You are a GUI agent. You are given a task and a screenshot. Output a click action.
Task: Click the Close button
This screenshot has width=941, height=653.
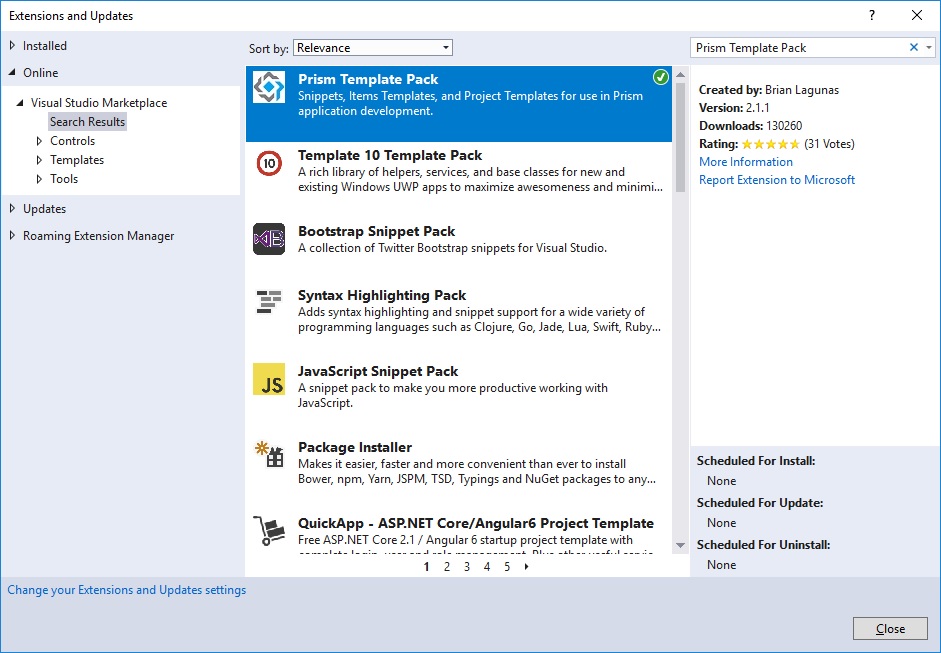890,628
